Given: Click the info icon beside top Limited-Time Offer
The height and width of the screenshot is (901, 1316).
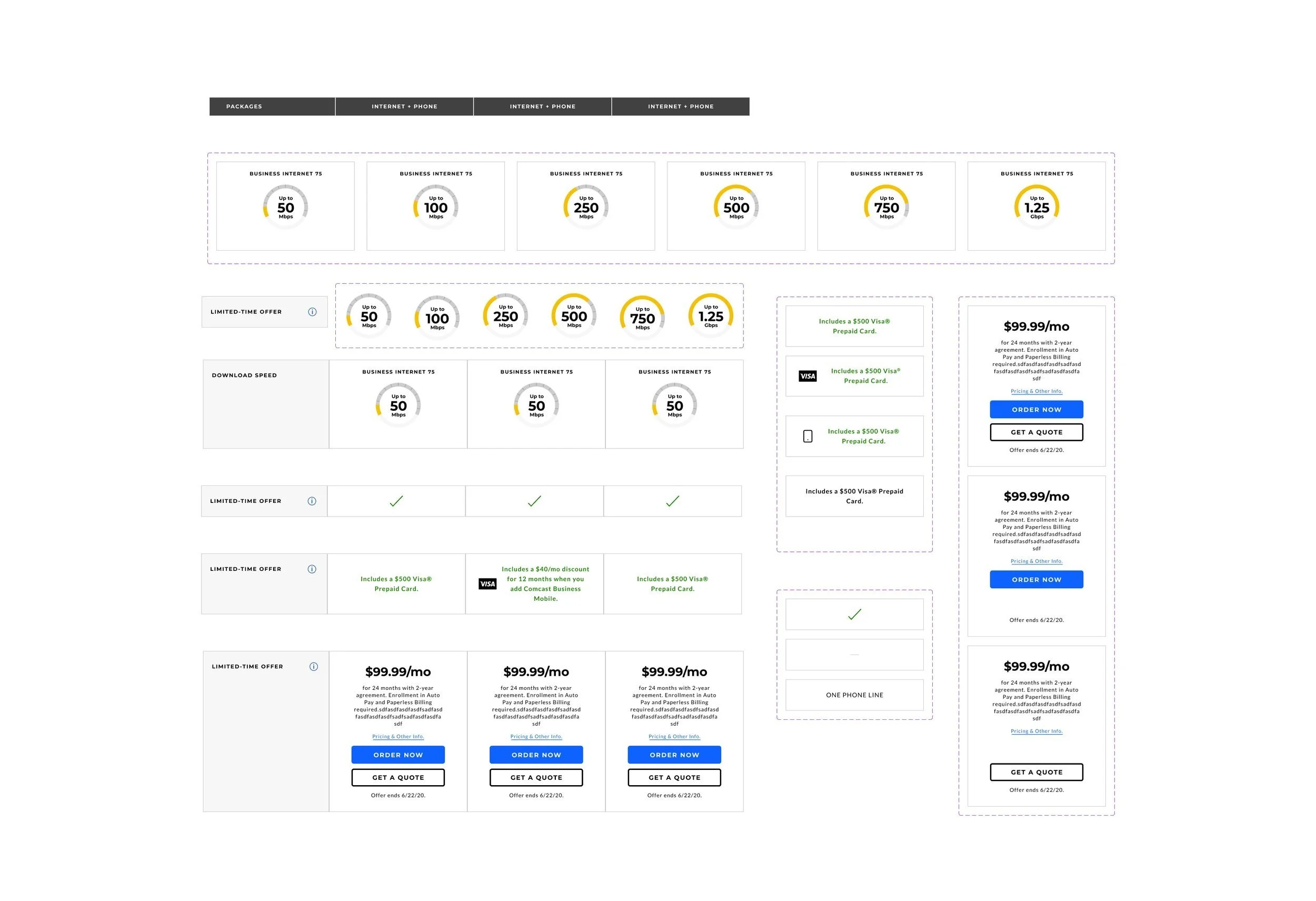Looking at the screenshot, I should pyautogui.click(x=312, y=312).
